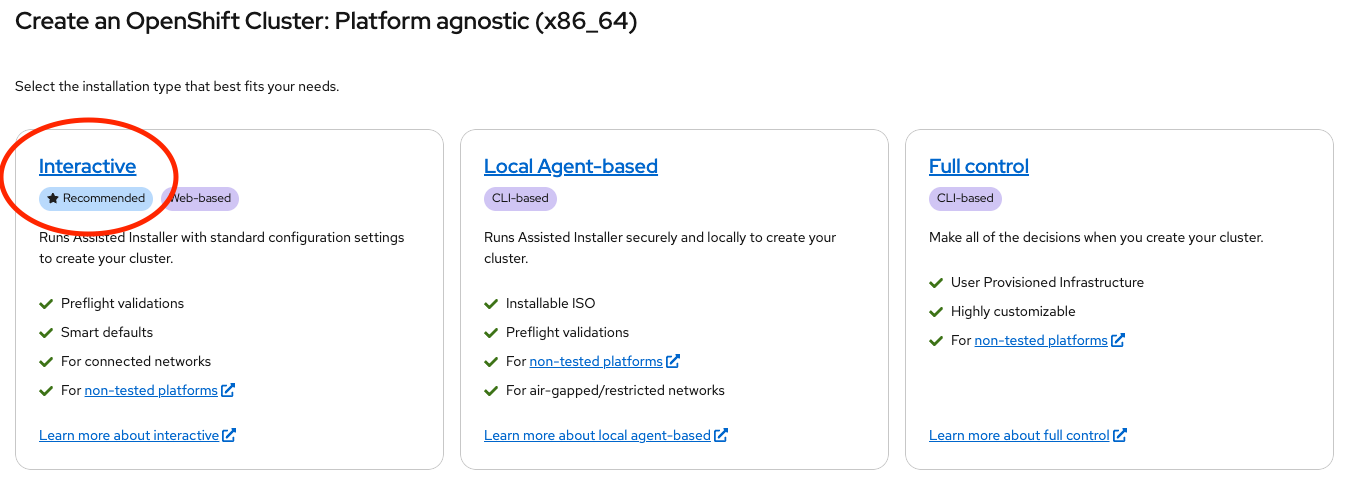Click the CLI-based badge under Full control
Image resolution: width=1350 pixels, height=484 pixels.
point(965,198)
